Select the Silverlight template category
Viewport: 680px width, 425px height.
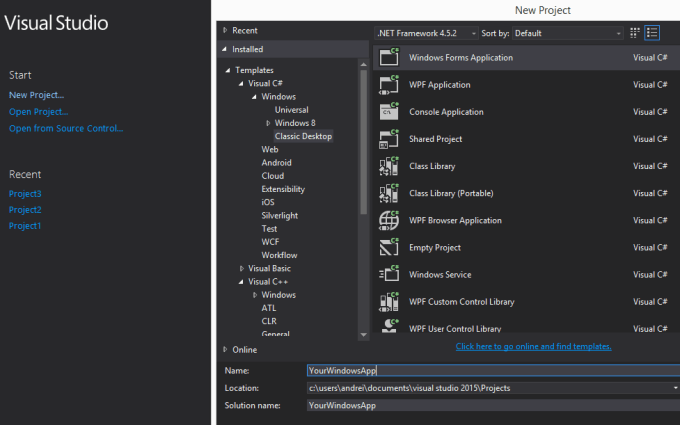[280, 216]
